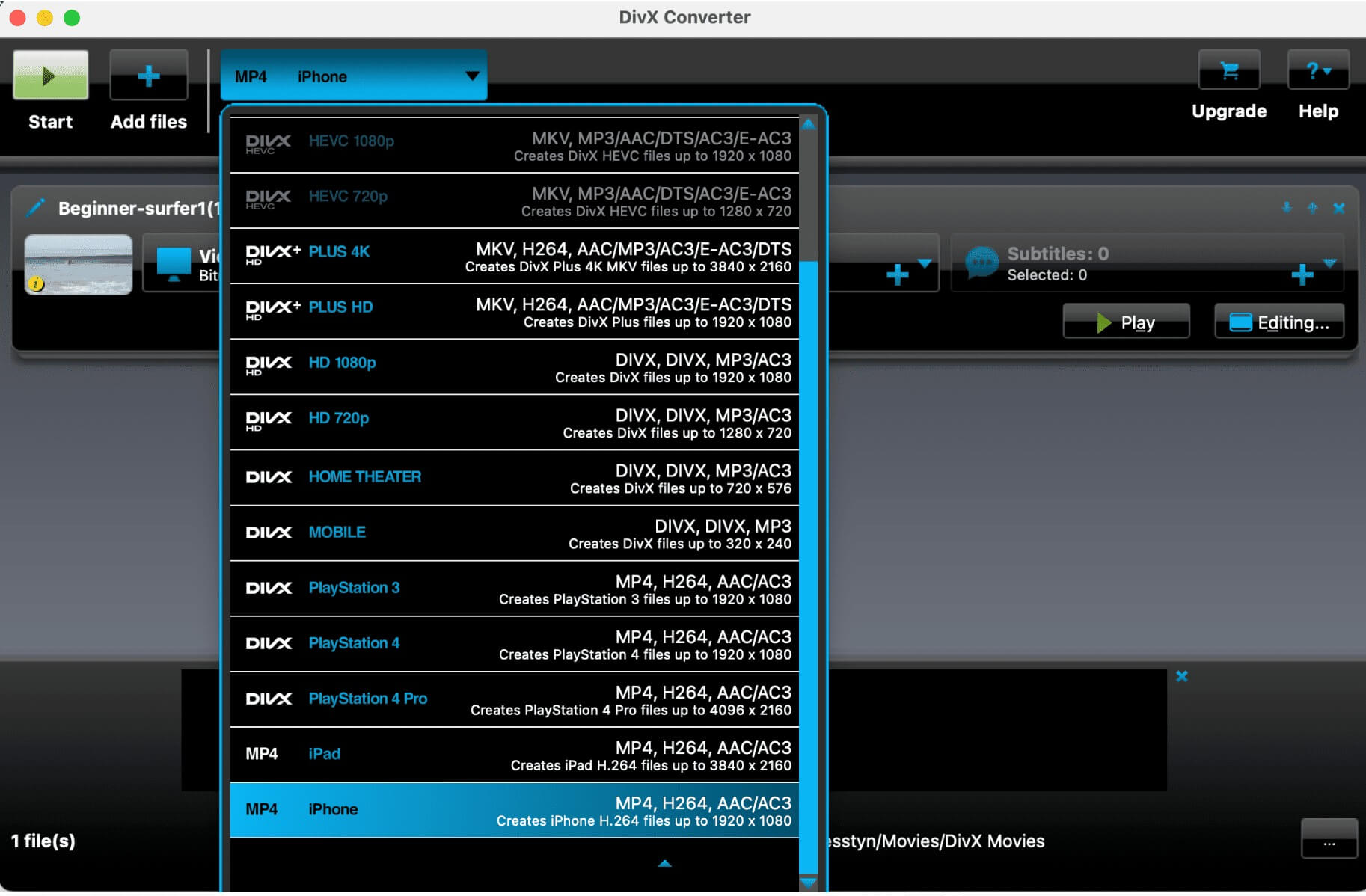Click the Add files plus icon
This screenshot has height=896, width=1366.
(x=148, y=76)
